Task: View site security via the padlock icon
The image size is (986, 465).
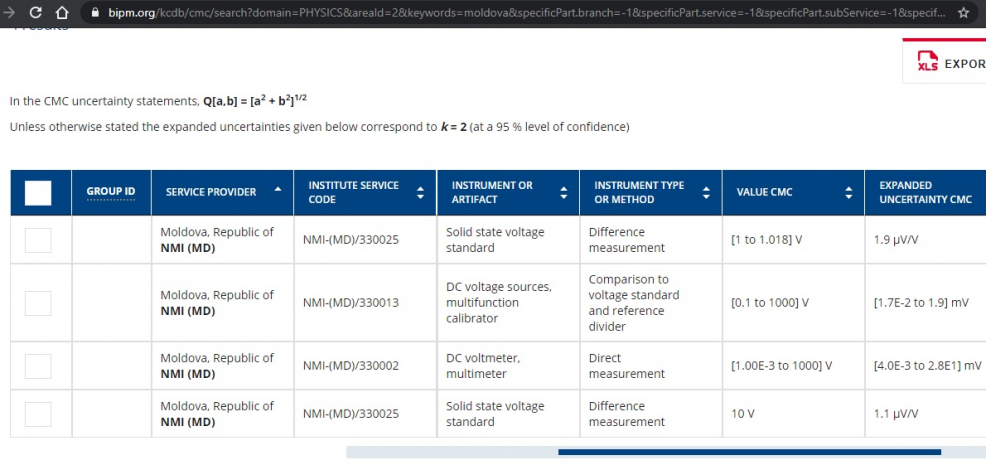Action: pyautogui.click(x=96, y=13)
